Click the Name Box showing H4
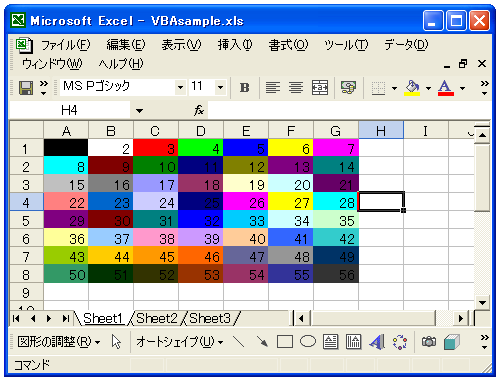498x380 pixels. pos(69,110)
